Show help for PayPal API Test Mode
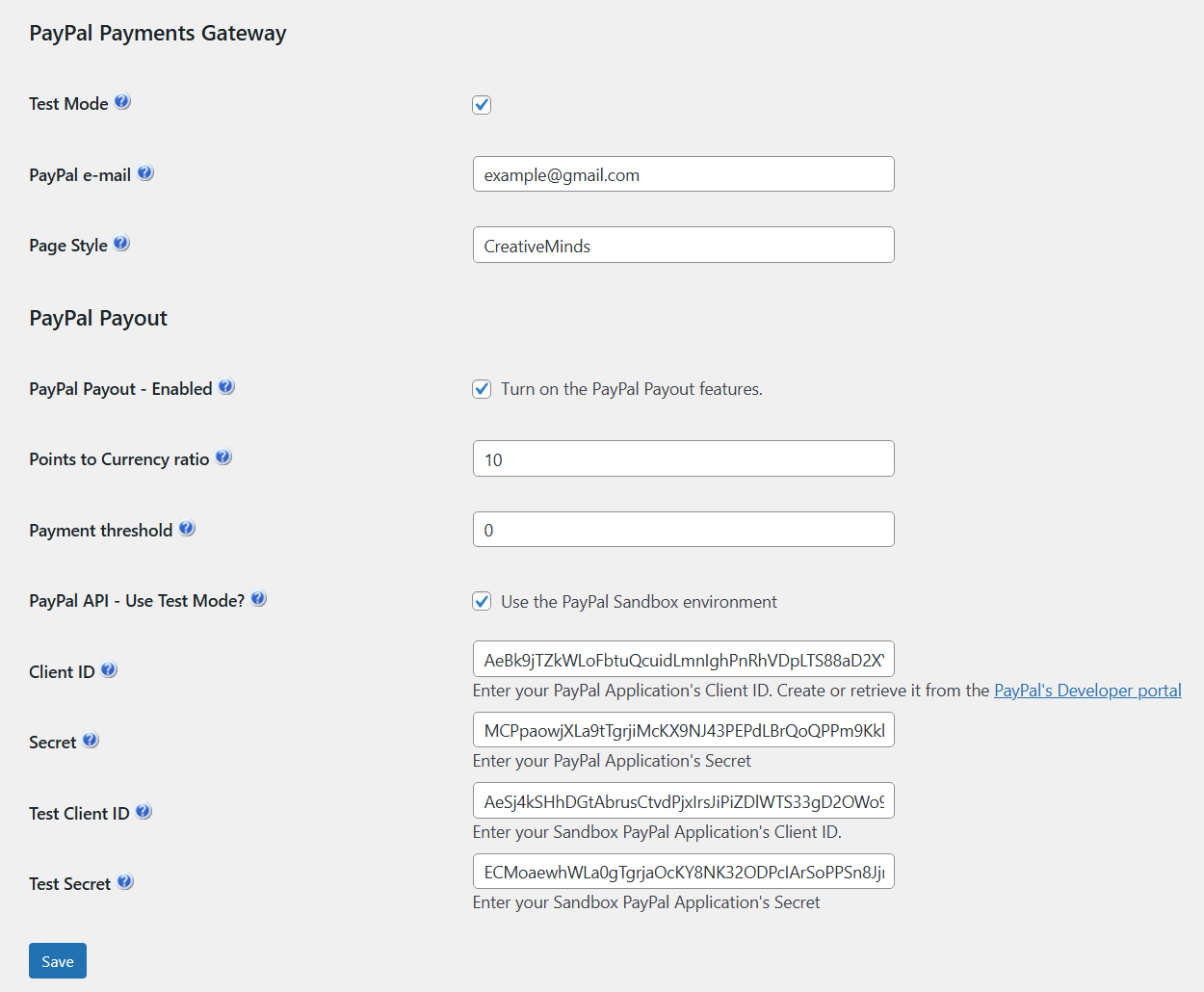 coord(259,599)
